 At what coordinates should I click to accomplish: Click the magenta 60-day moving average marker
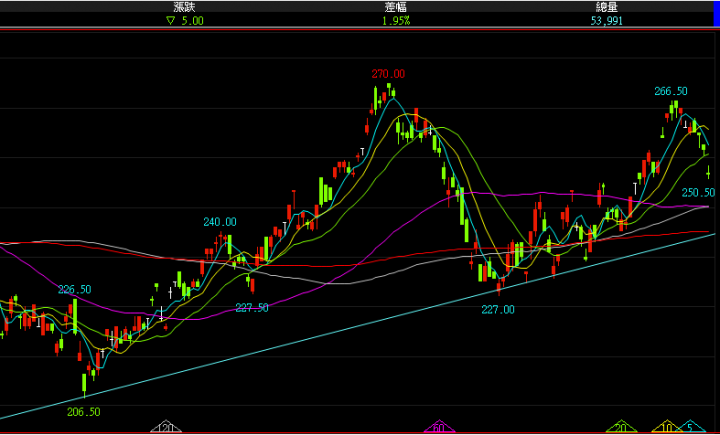click(x=439, y=428)
